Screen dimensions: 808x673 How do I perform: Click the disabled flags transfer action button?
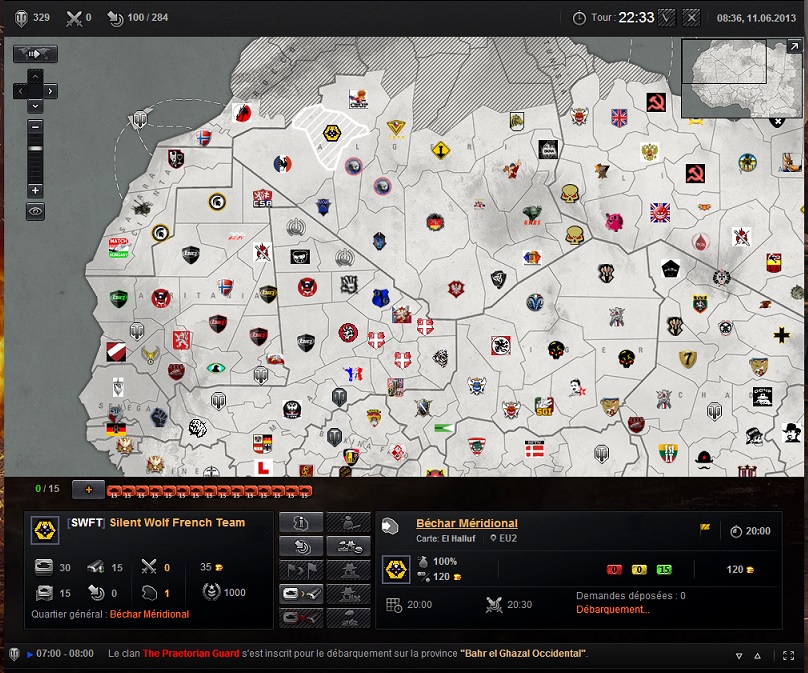[x=301, y=570]
